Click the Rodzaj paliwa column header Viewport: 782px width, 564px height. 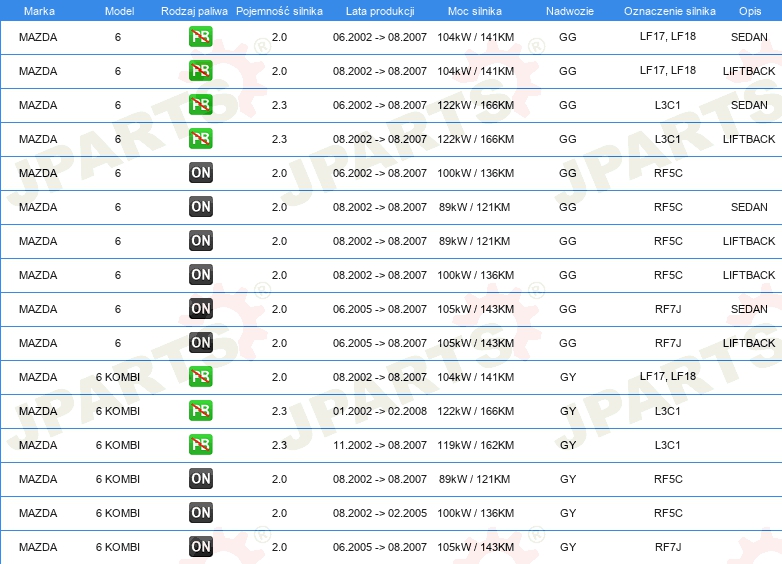(x=194, y=11)
